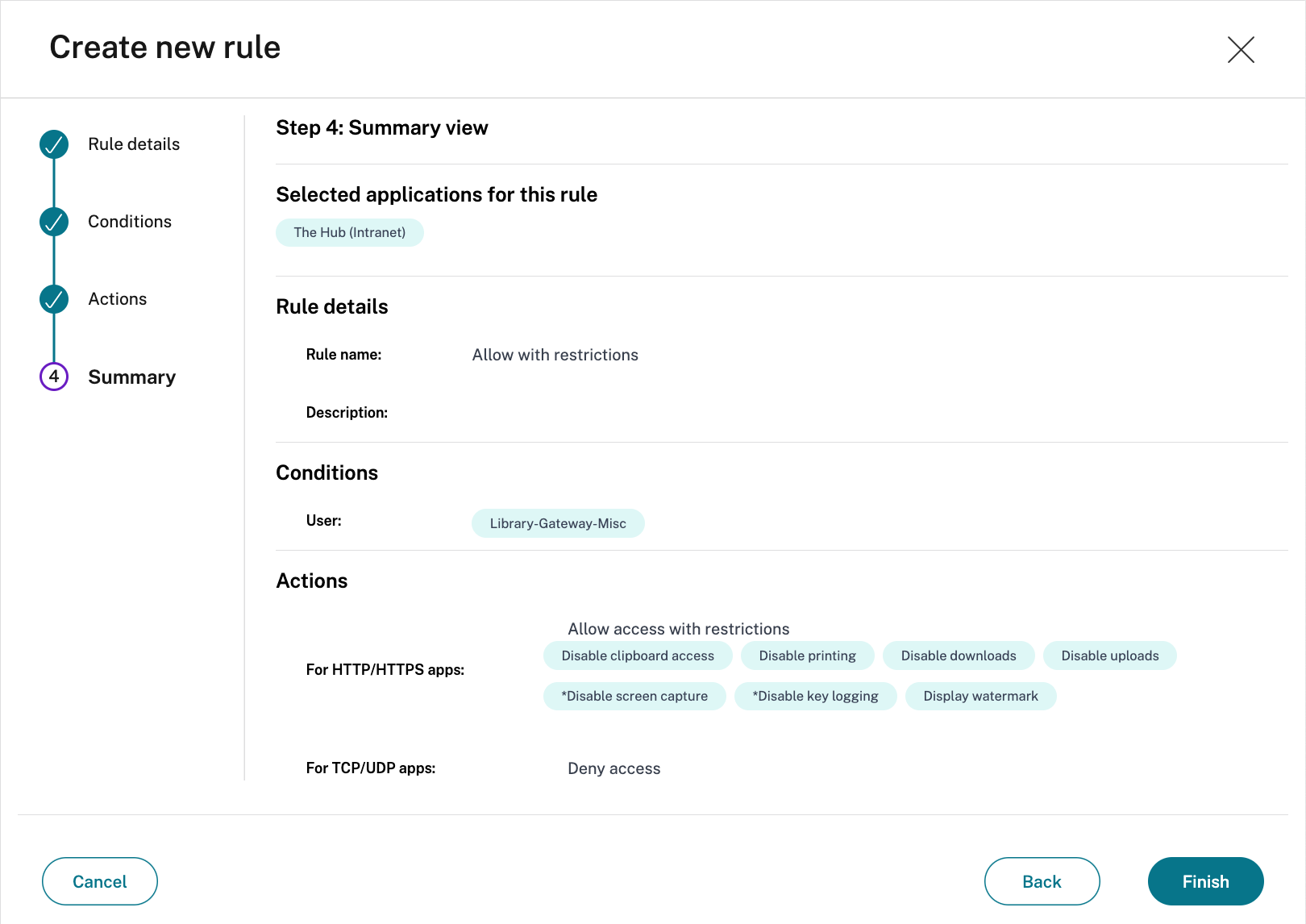The height and width of the screenshot is (924, 1306).
Task: Click the Display watermark chip
Action: click(x=980, y=696)
